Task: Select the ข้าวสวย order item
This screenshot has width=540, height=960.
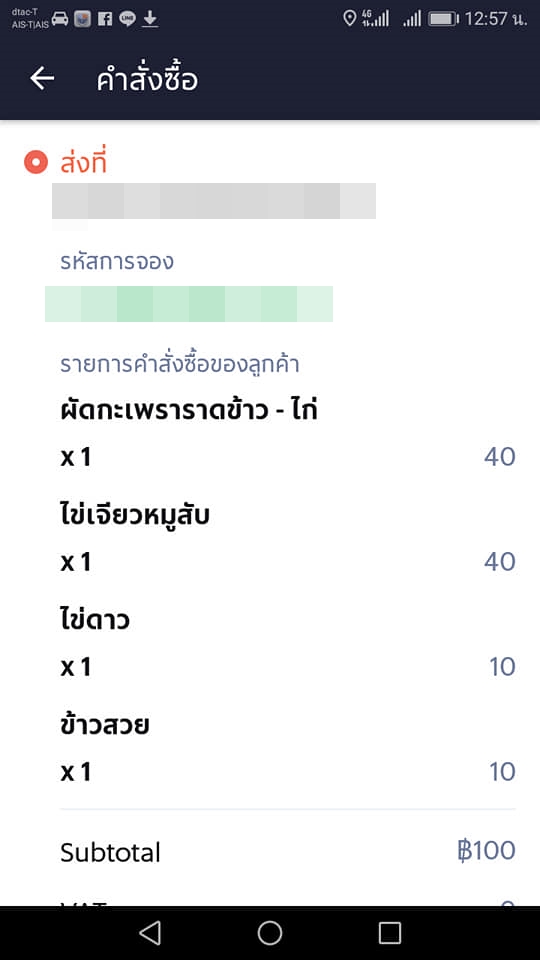Action: pyautogui.click(x=105, y=725)
